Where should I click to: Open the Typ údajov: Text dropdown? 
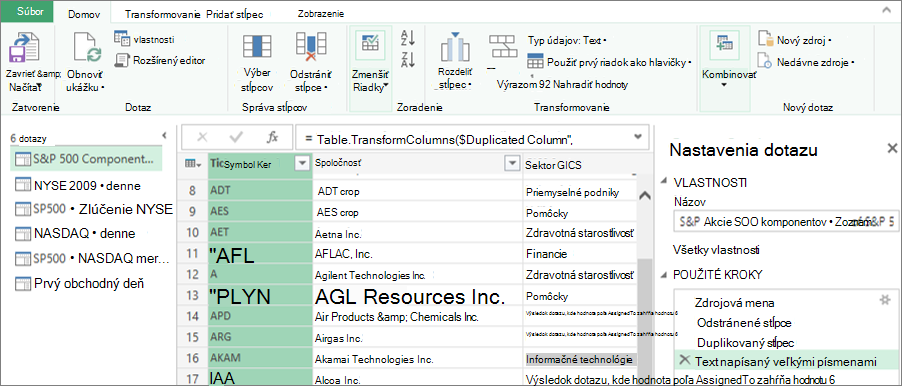pyautogui.click(x=567, y=40)
